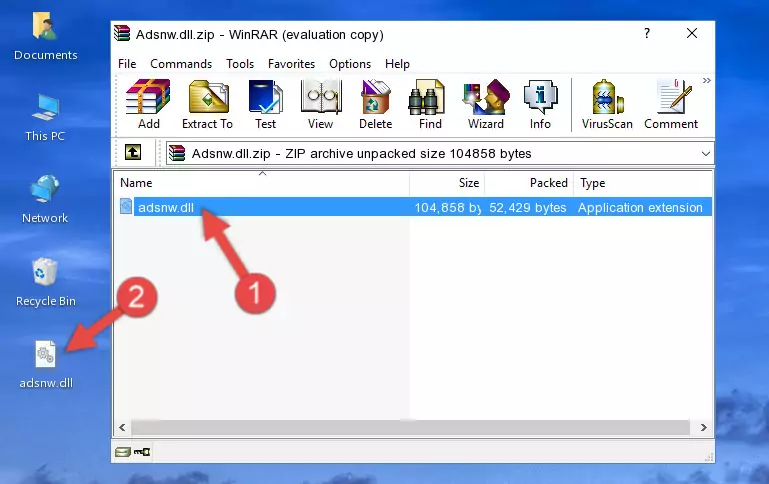Click the WinRAR title bar icon
This screenshot has width=769, height=484.
(122, 34)
